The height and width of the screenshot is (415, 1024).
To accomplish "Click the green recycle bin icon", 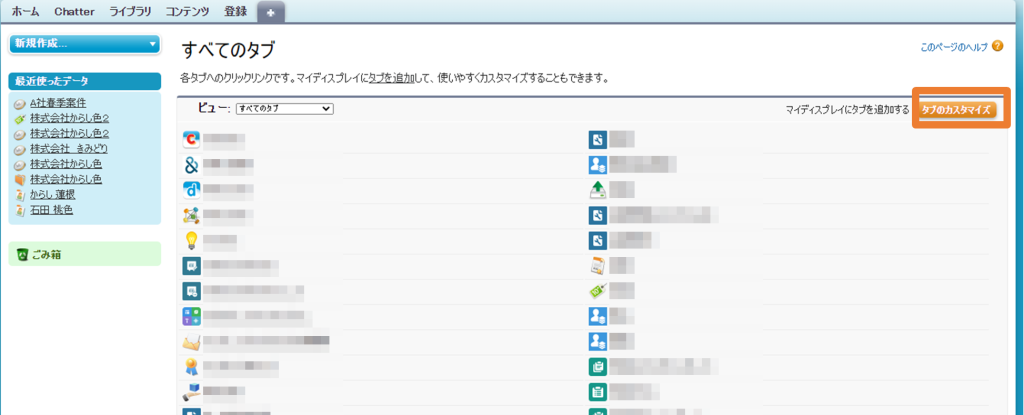I will (x=22, y=254).
